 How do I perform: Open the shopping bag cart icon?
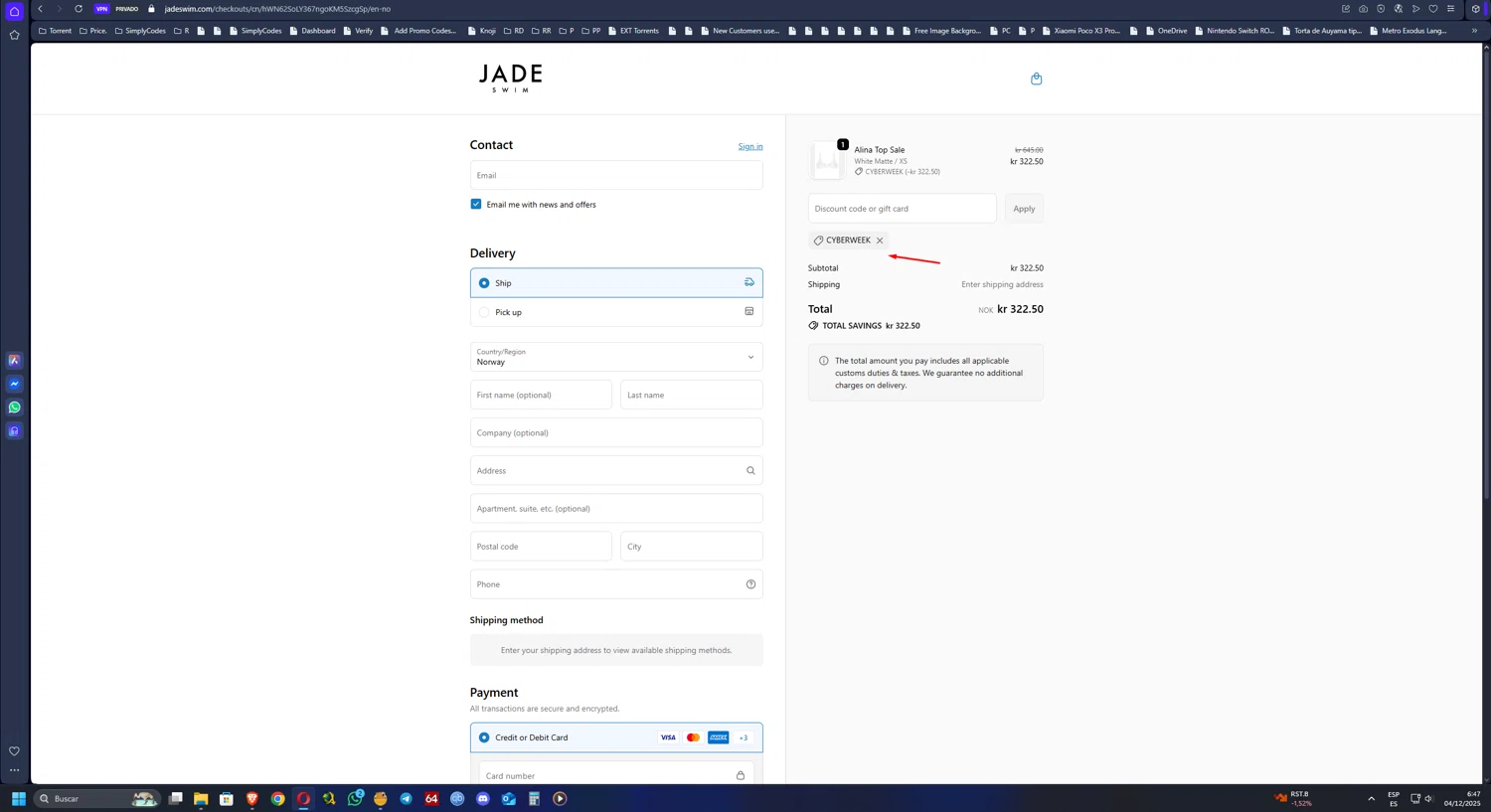coord(1036,79)
